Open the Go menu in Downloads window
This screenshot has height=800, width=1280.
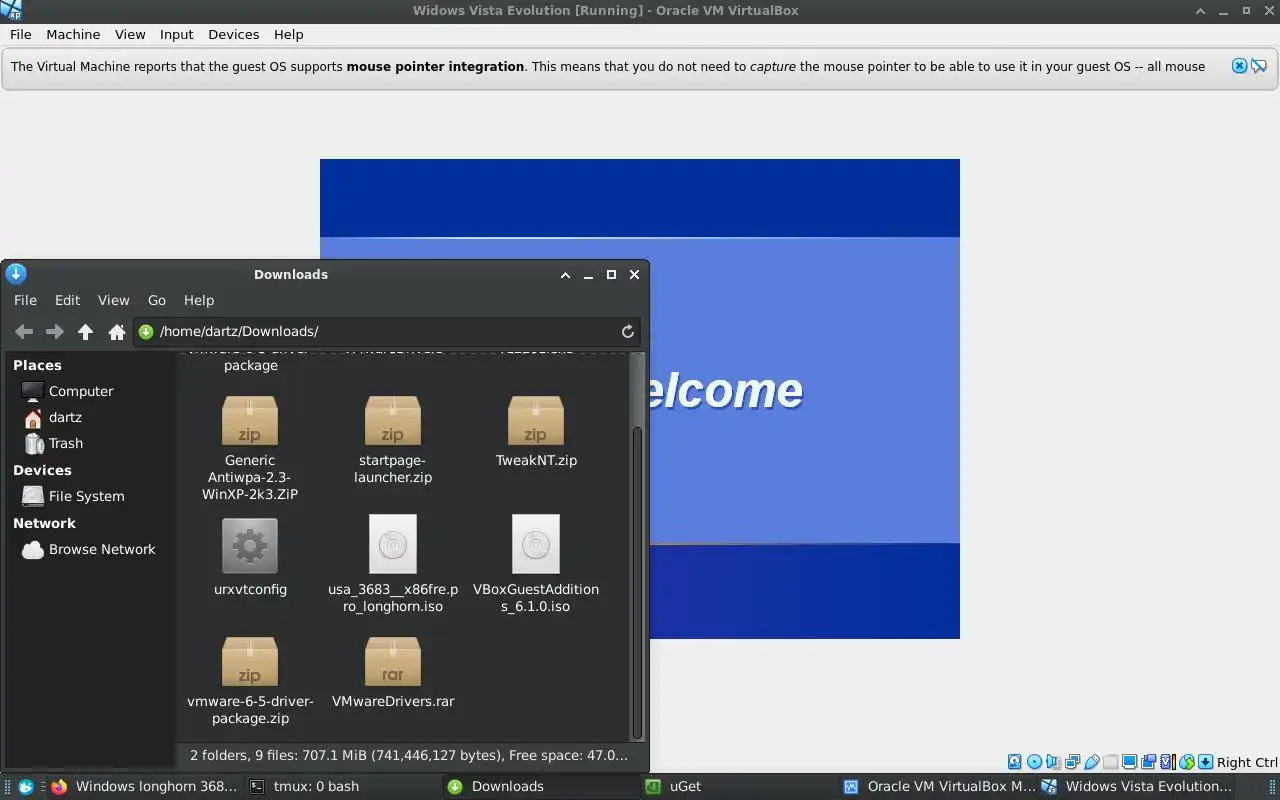[x=157, y=300]
